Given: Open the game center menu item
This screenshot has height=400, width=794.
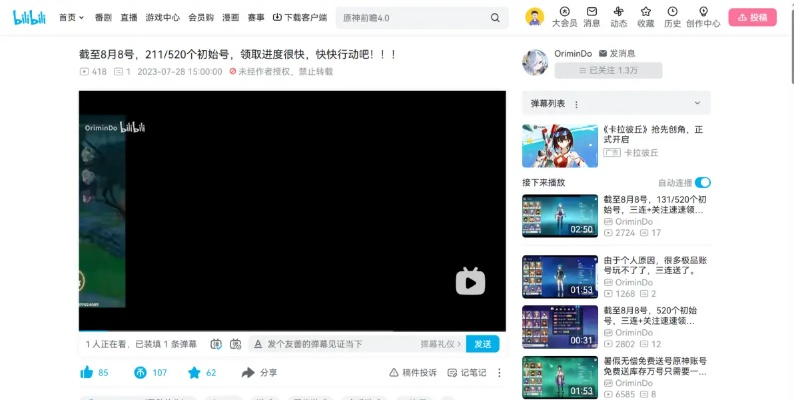Looking at the screenshot, I should coord(163,18).
